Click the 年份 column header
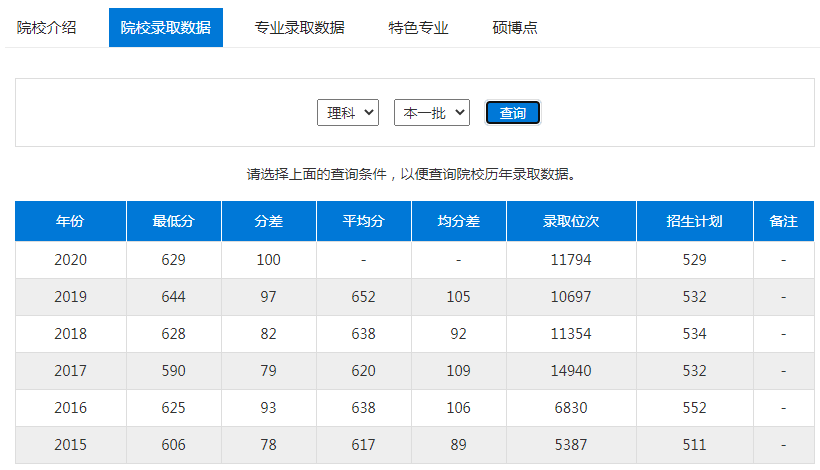Screen dimensions: 820x470 tap(70, 221)
